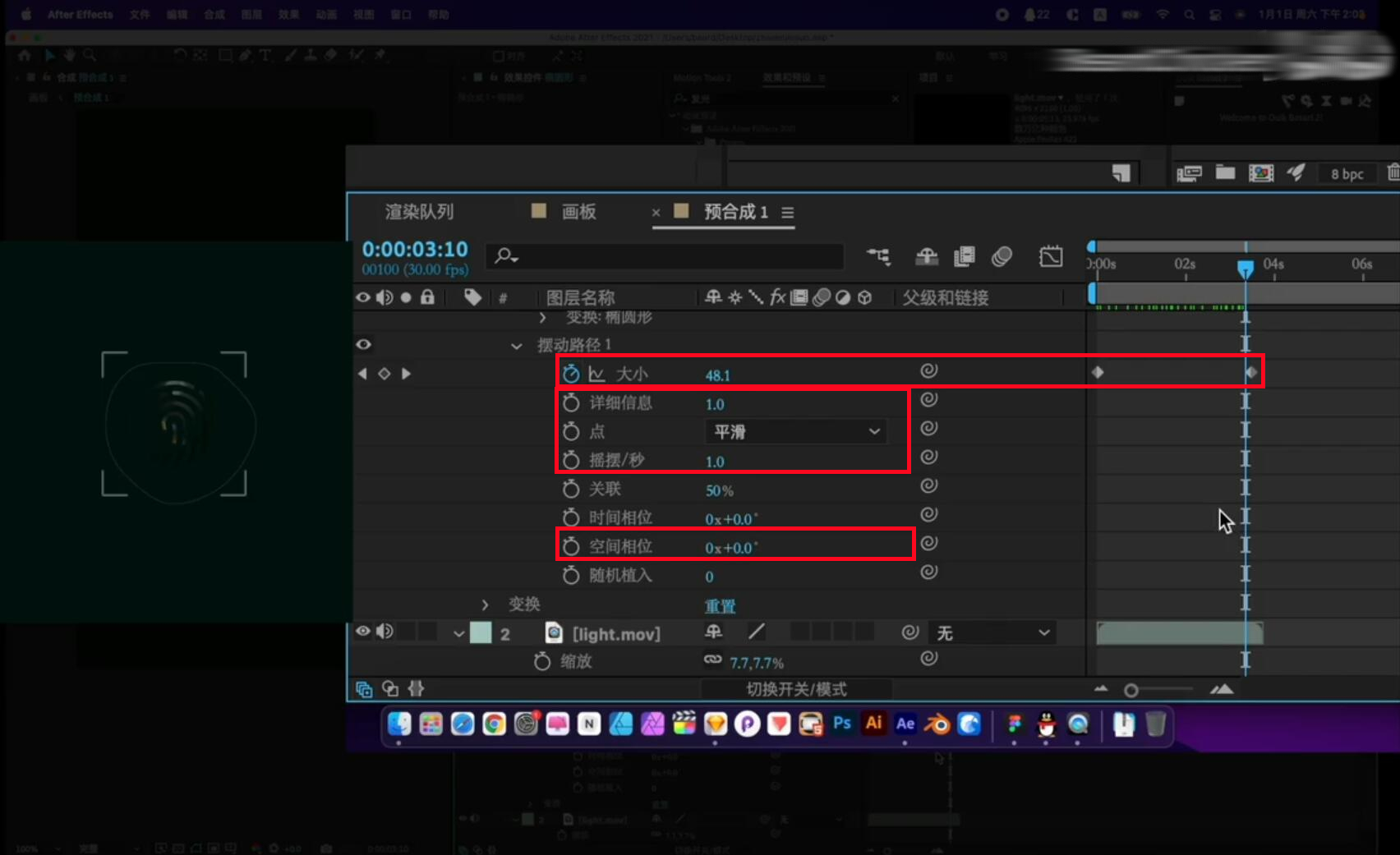Screen dimensions: 1400x855
Task: Click the 重置 link
Action: click(x=720, y=606)
